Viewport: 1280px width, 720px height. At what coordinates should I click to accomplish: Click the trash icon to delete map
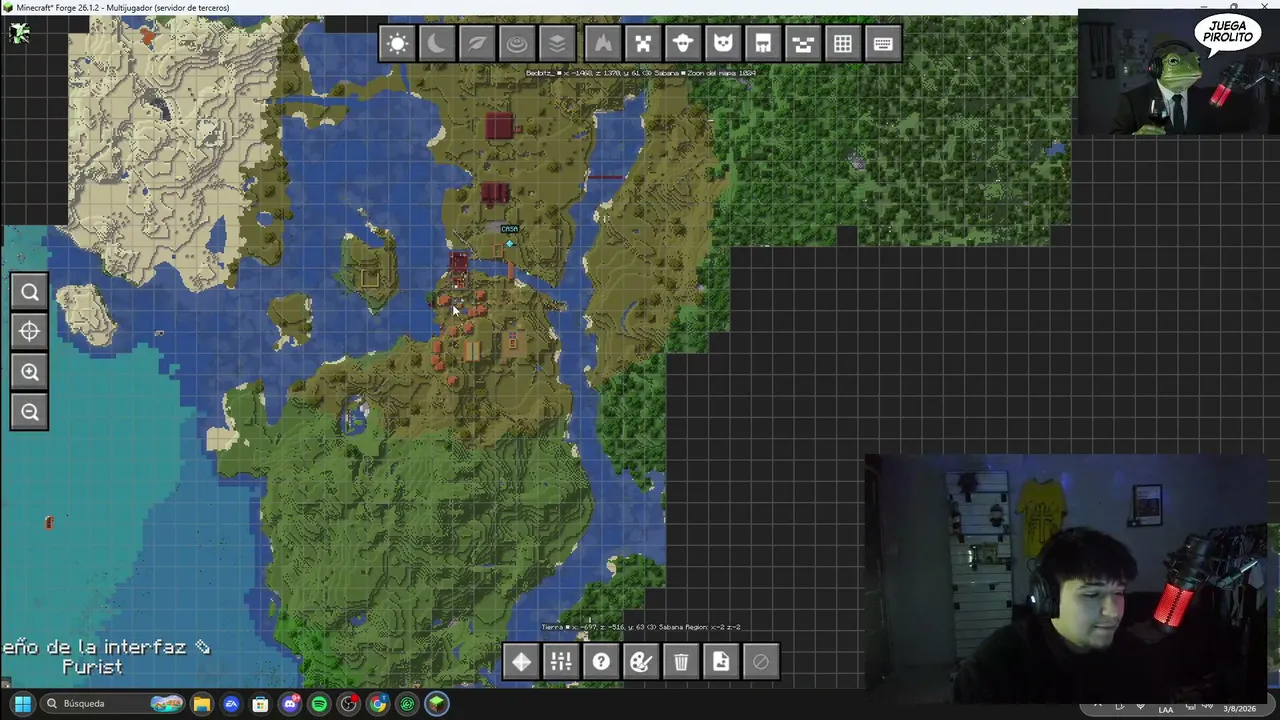[681, 662]
